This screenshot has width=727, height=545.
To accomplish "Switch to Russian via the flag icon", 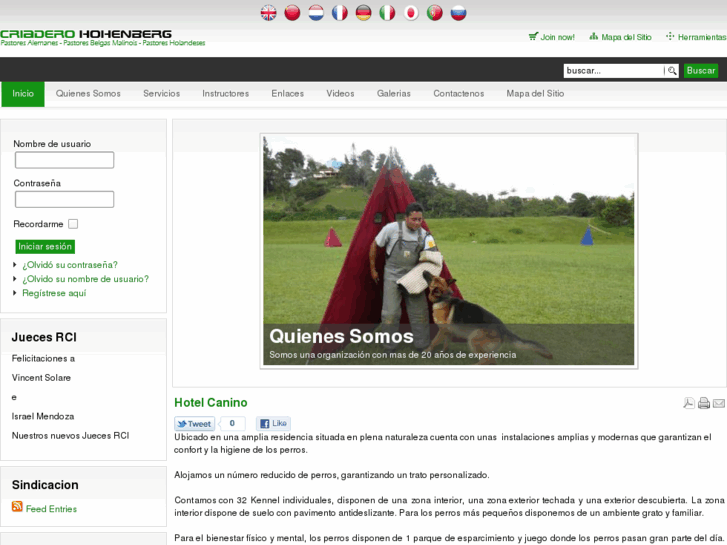I will (x=458, y=13).
